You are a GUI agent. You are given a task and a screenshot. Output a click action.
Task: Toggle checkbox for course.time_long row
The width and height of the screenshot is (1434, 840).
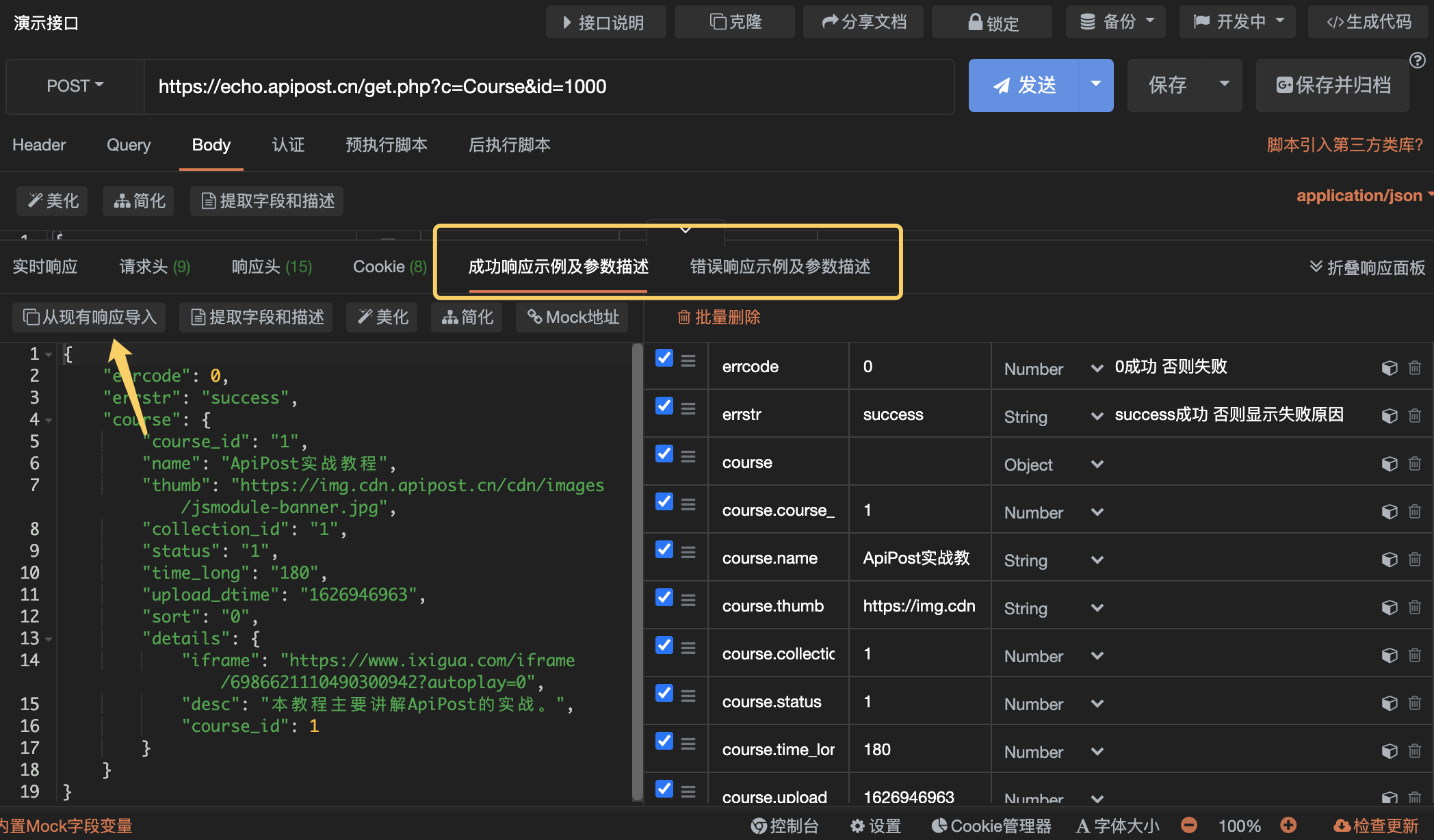[x=664, y=741]
